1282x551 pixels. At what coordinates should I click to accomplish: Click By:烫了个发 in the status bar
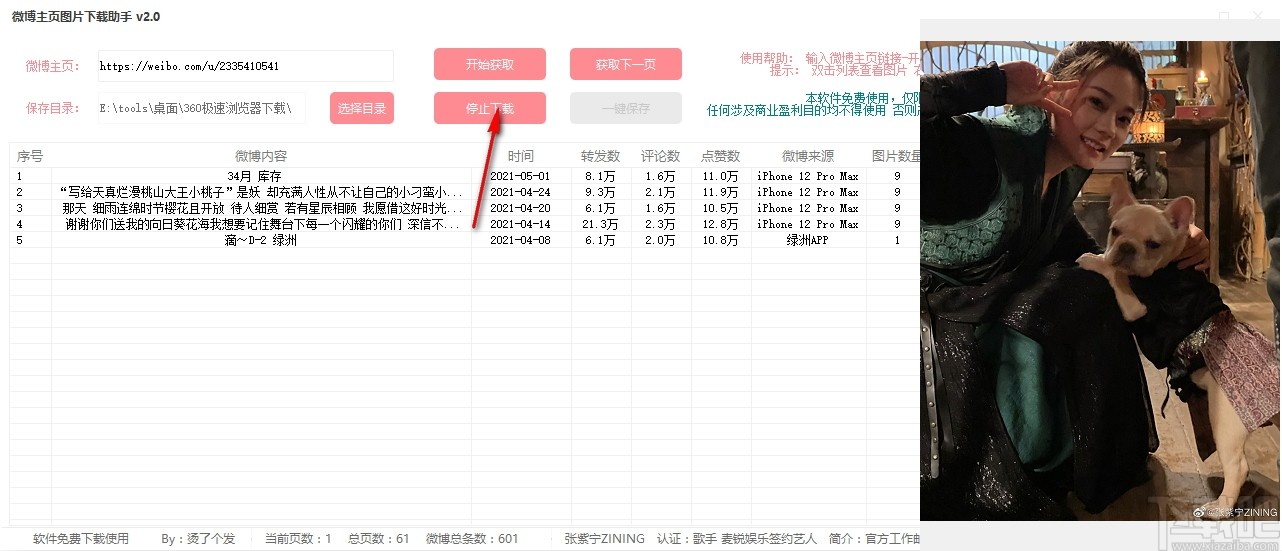pyautogui.click(x=198, y=538)
